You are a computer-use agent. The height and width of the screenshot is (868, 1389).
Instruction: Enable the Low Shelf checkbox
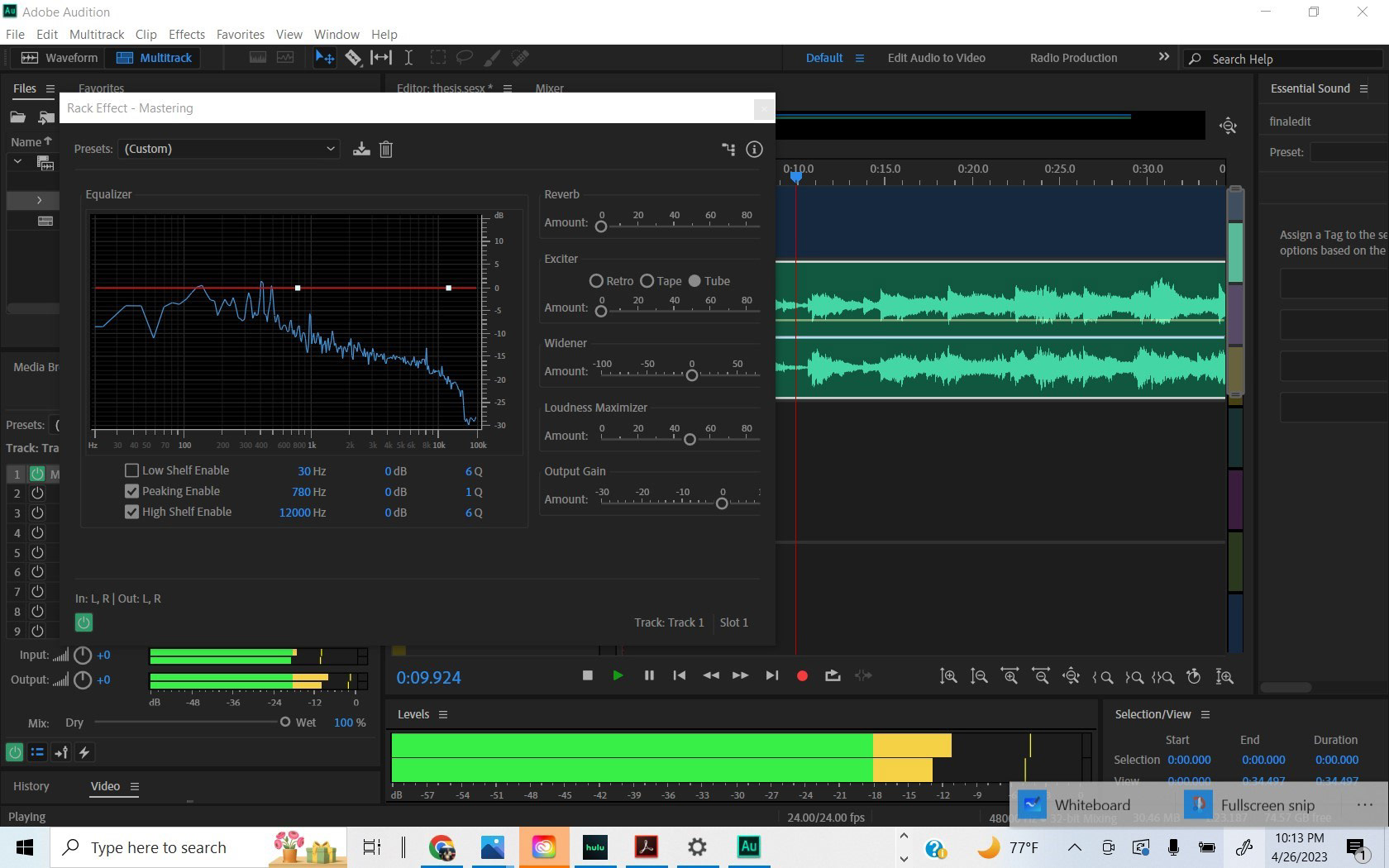(x=131, y=470)
